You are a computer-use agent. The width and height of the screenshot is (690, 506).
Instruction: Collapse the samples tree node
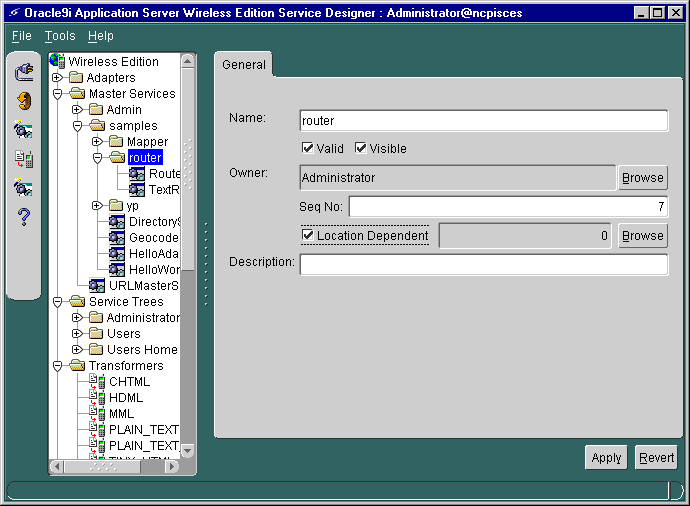(x=77, y=126)
